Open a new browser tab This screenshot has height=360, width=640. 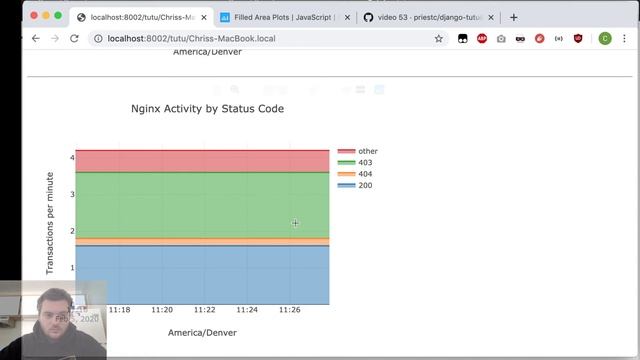[x=513, y=18]
